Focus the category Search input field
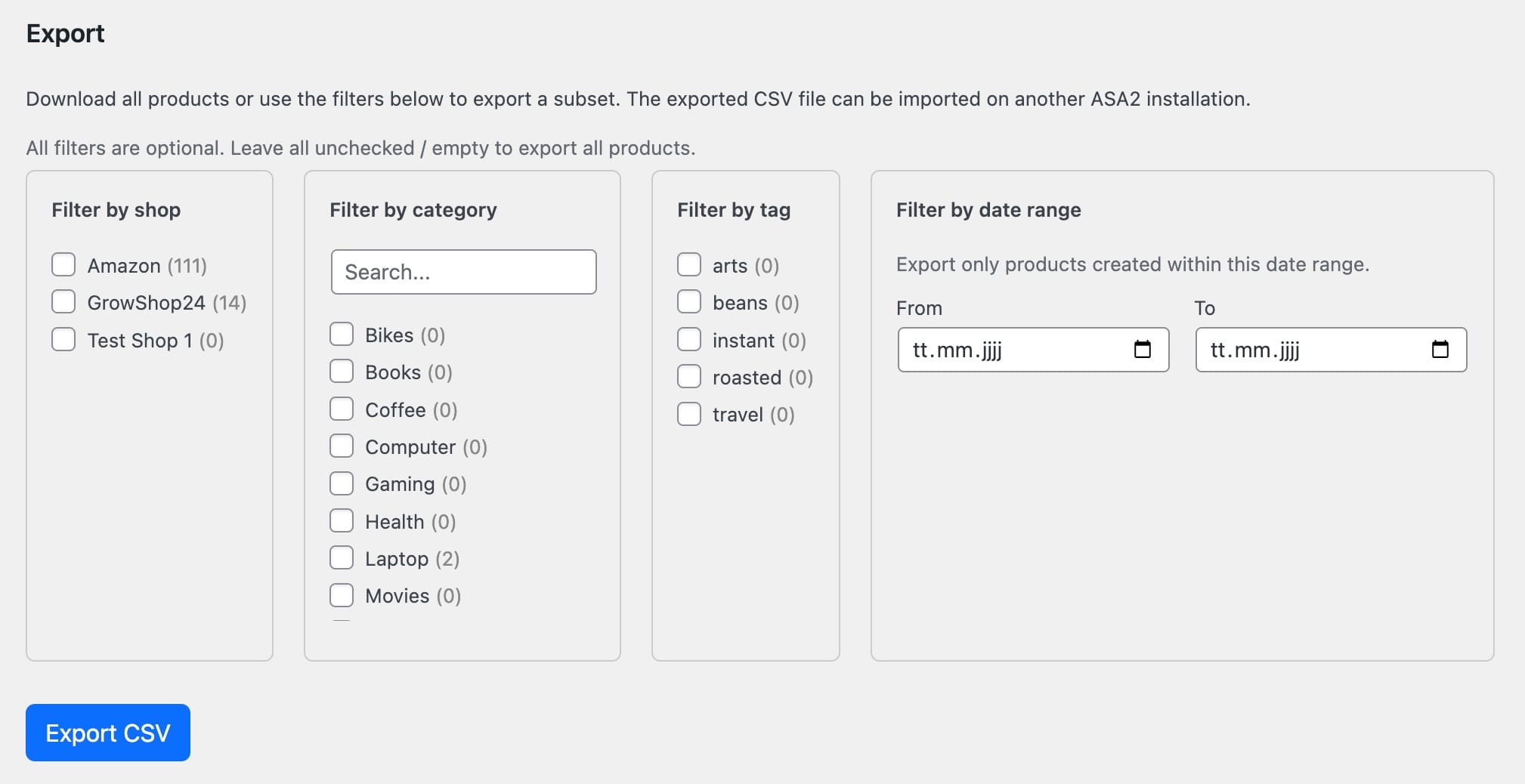Screen dimensions: 1525x784 [x=463, y=272]
